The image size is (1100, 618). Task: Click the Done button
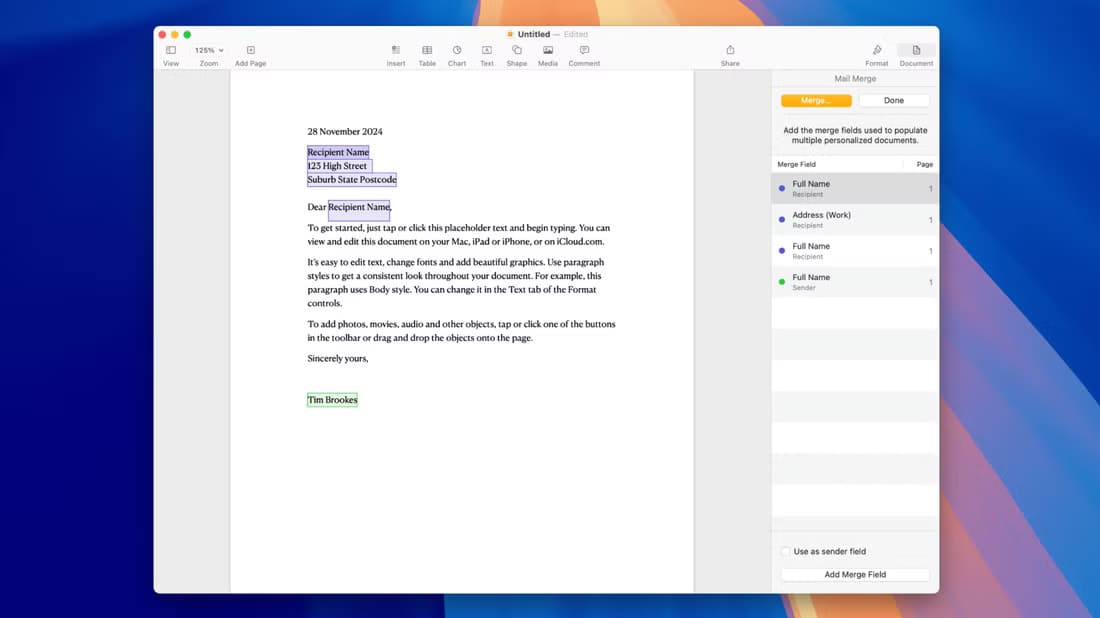[894, 100]
